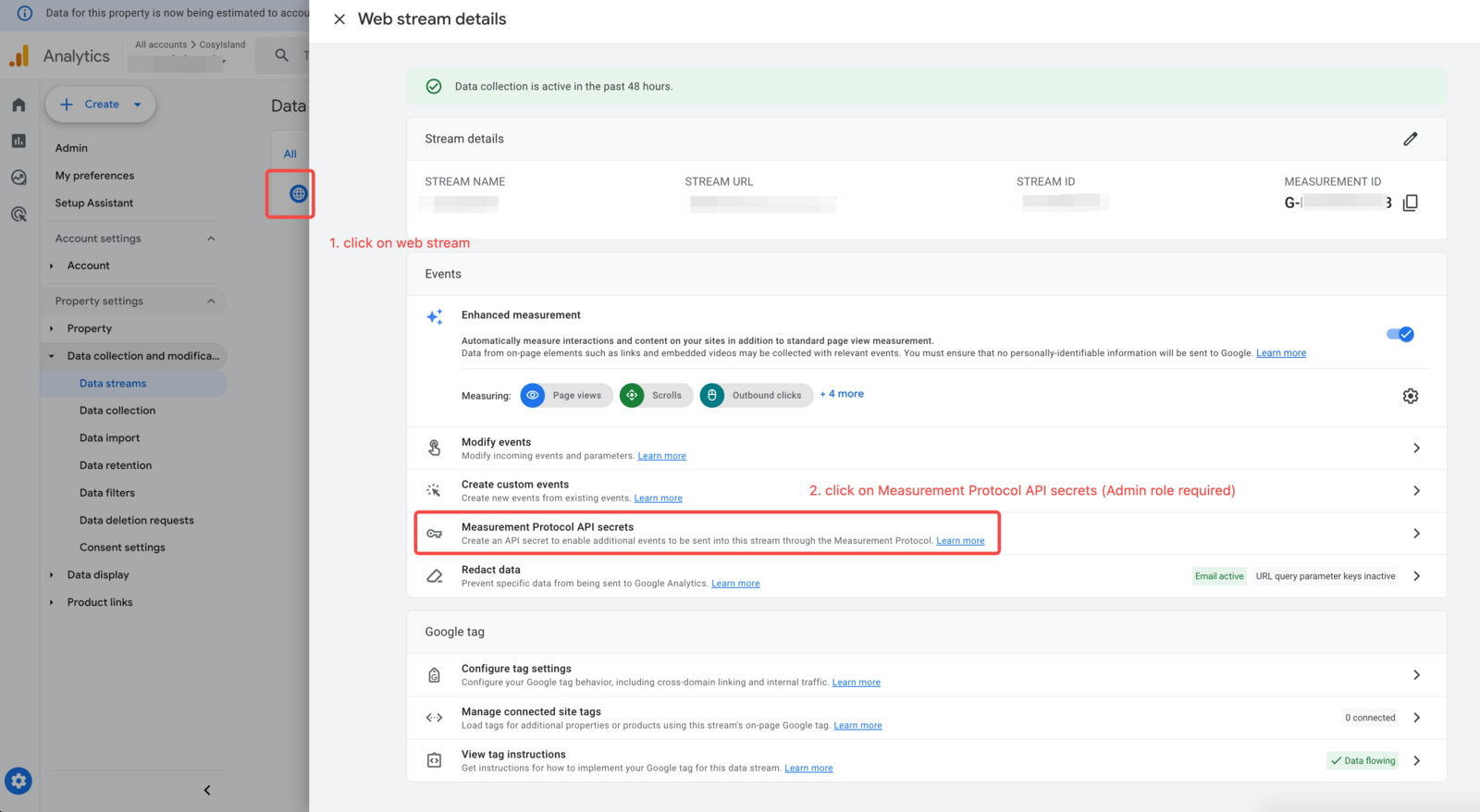Collapse the Account settings section
This screenshot has height=812, width=1480.
click(x=211, y=239)
